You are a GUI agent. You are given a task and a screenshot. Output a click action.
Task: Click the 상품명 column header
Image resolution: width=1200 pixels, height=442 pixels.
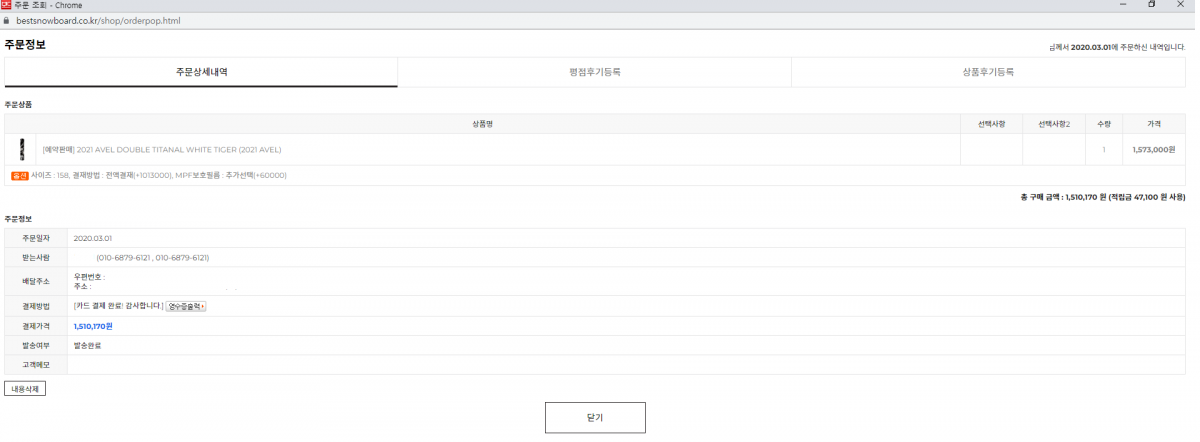coord(482,124)
